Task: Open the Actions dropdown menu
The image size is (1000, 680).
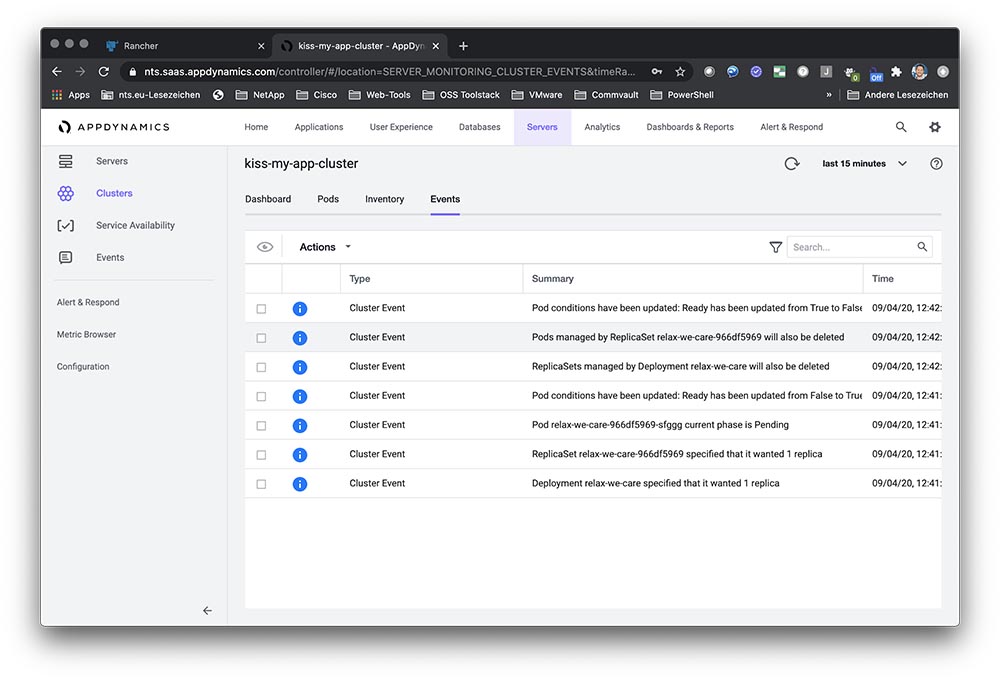Action: (325, 247)
